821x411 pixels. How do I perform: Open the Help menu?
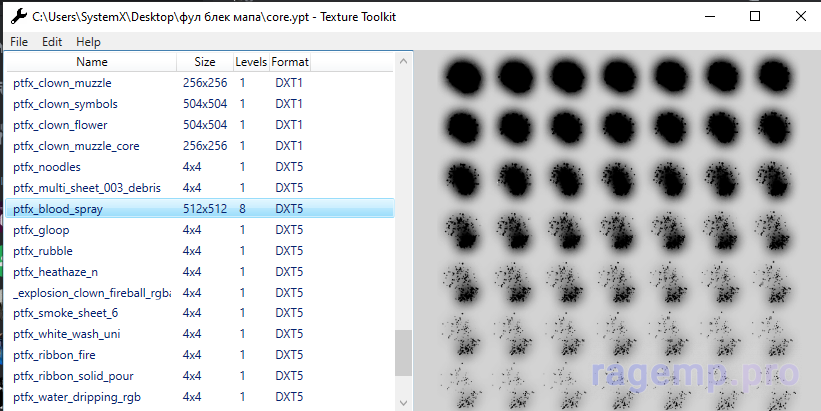88,42
